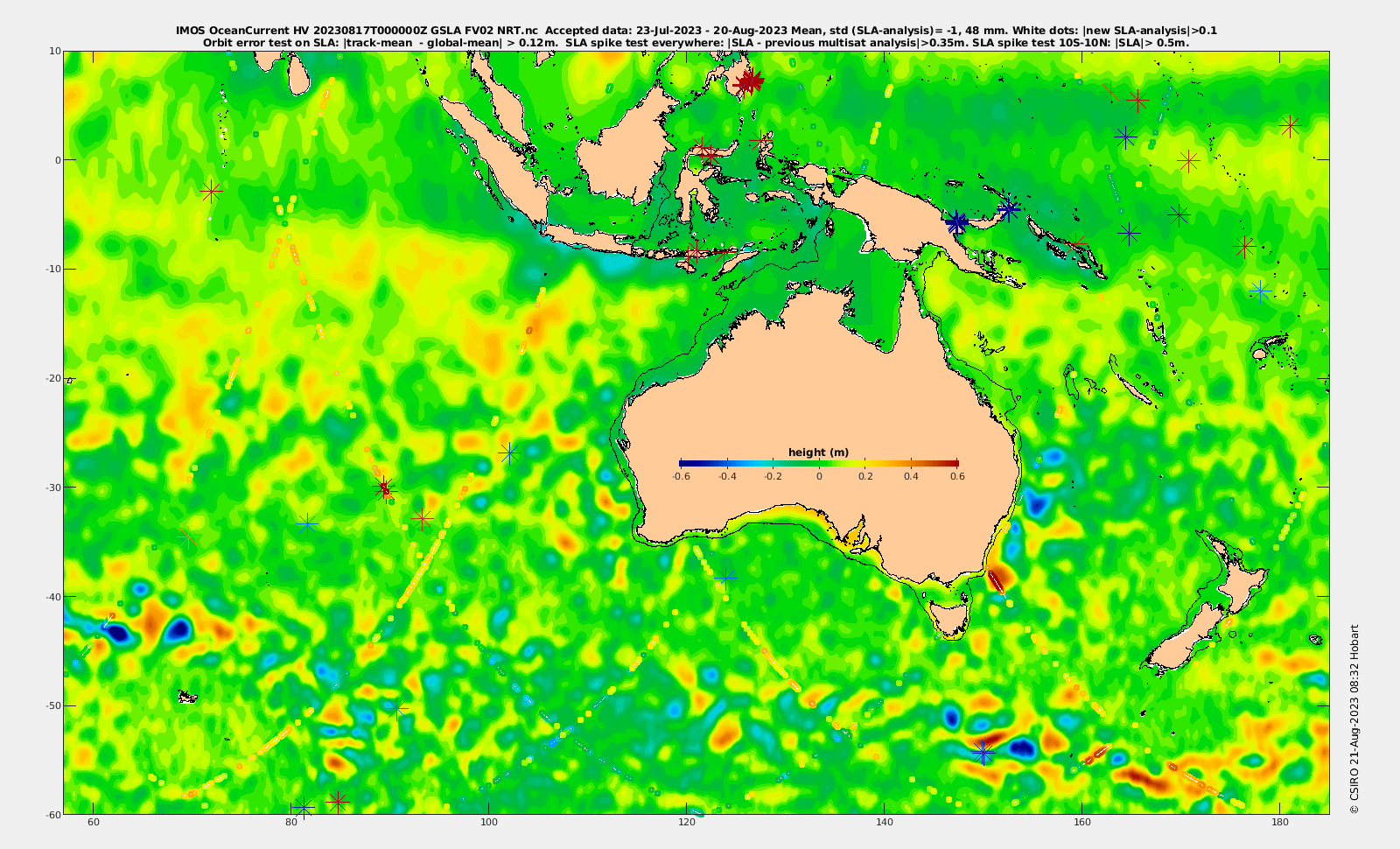Click the x-axis tick label '80'
This screenshot has width=1400, height=849.
pyautogui.click(x=291, y=823)
